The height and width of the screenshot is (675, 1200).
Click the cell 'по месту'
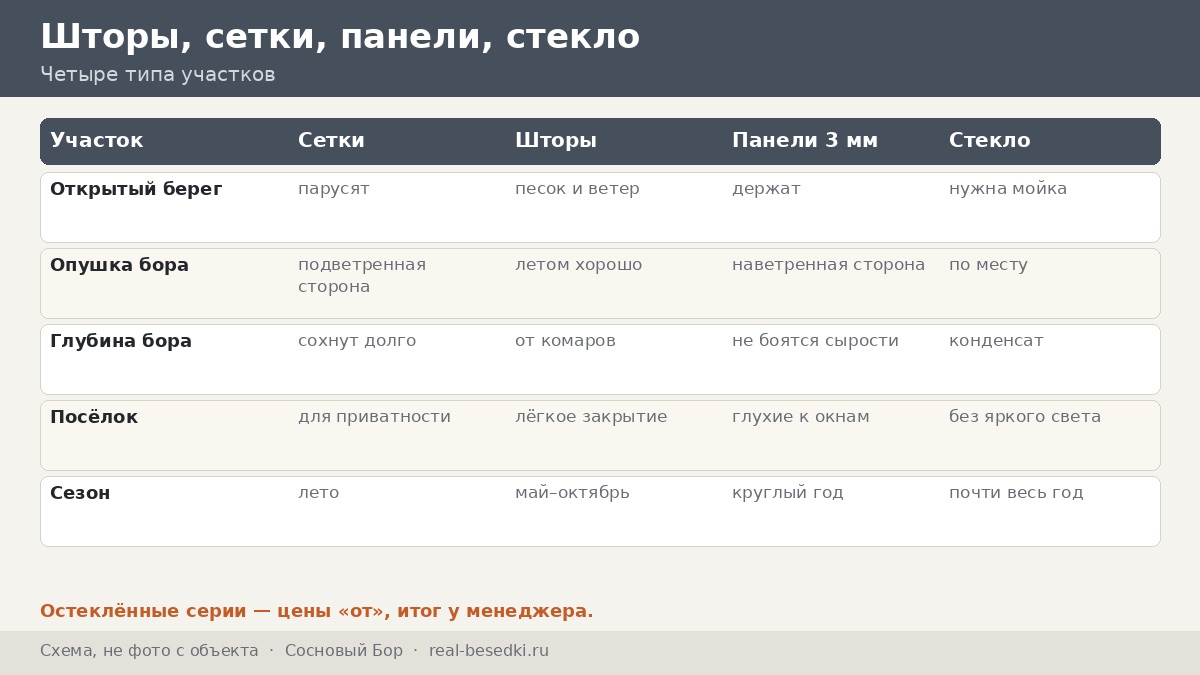988,265
